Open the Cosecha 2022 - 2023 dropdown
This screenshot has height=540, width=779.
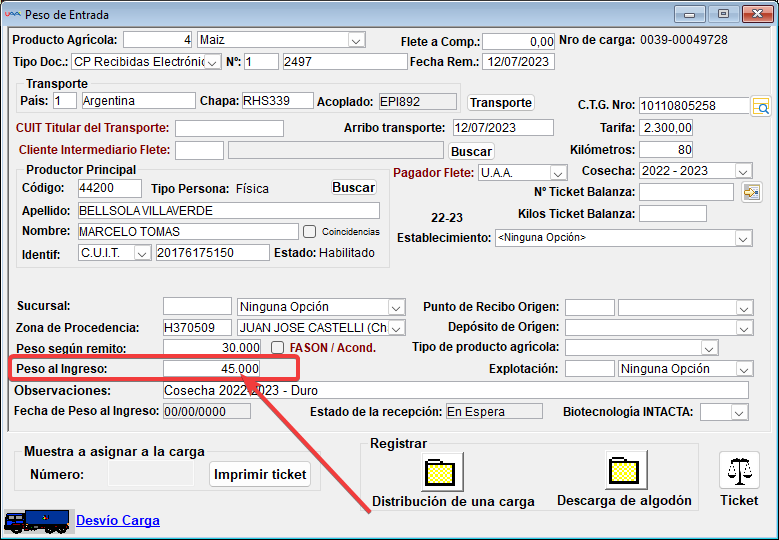(x=743, y=172)
